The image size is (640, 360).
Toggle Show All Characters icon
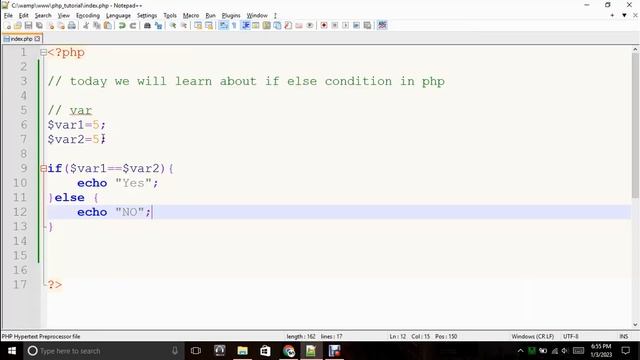(234, 26)
